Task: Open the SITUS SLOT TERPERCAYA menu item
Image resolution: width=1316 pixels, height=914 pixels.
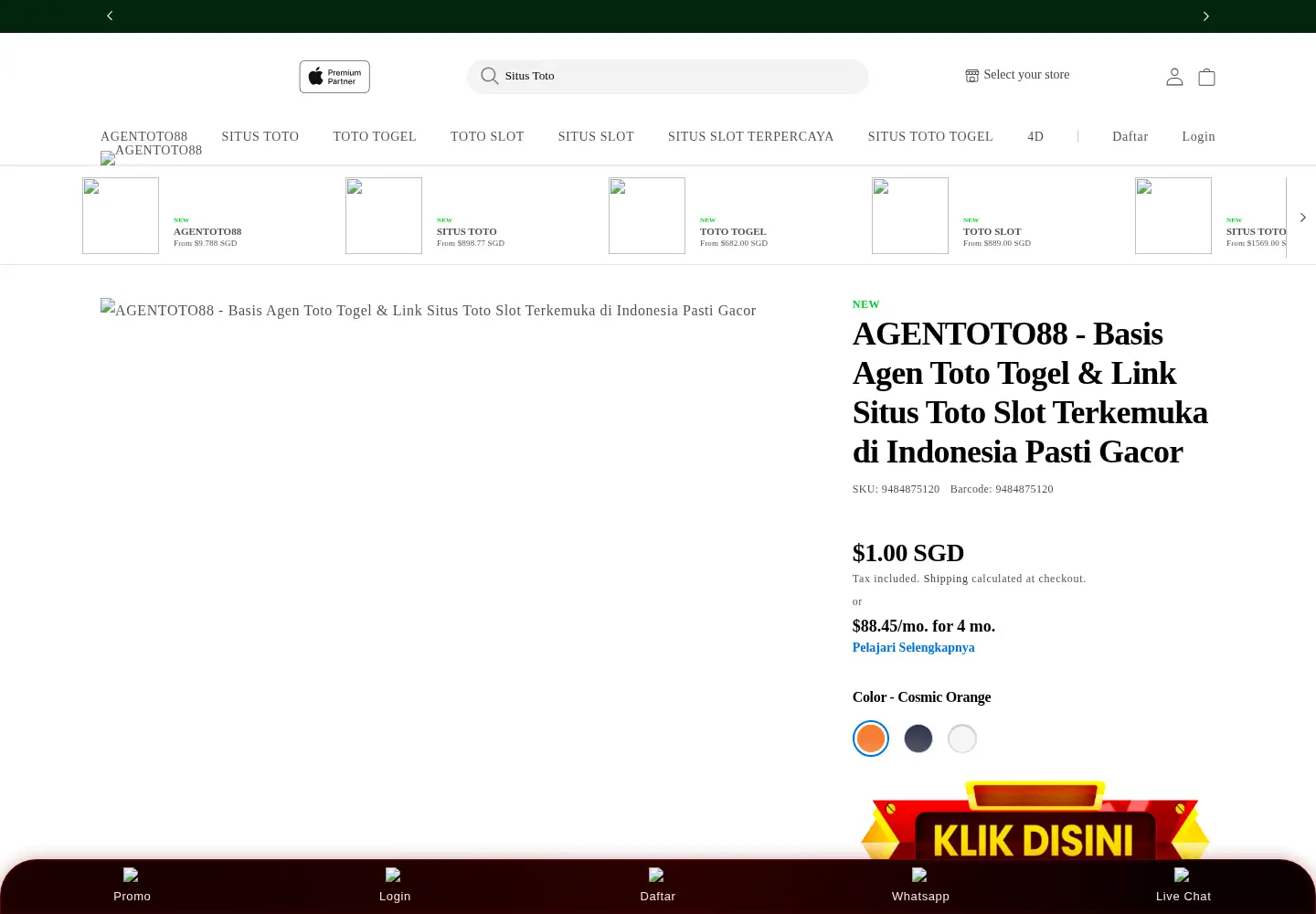Action: (x=751, y=136)
